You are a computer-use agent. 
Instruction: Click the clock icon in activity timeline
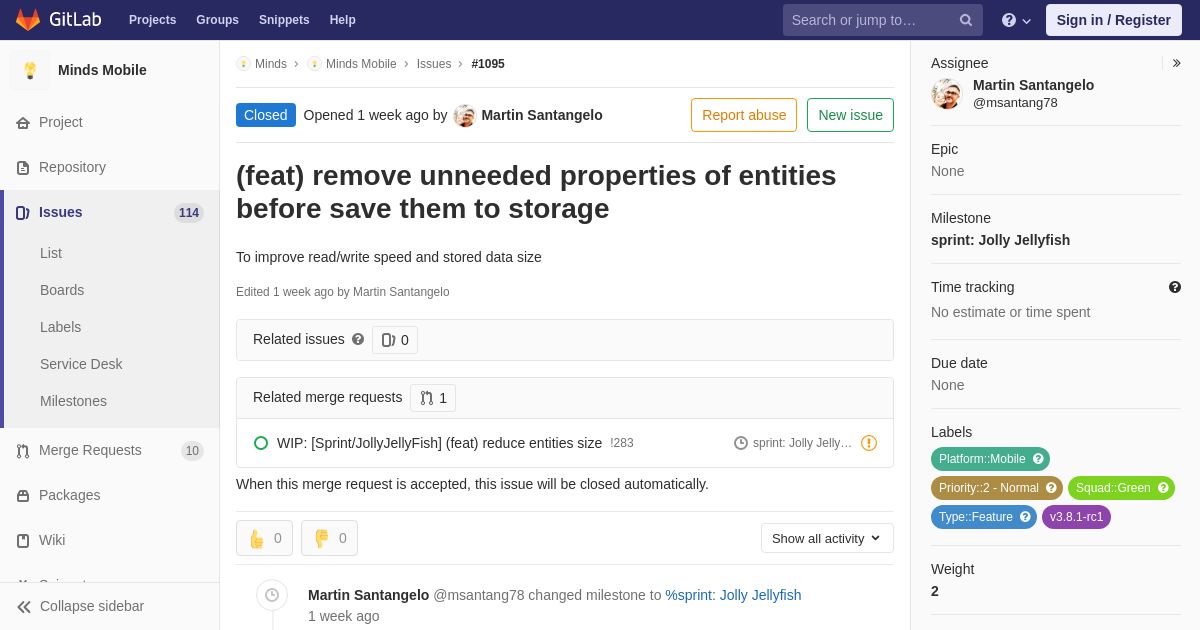coord(272,595)
